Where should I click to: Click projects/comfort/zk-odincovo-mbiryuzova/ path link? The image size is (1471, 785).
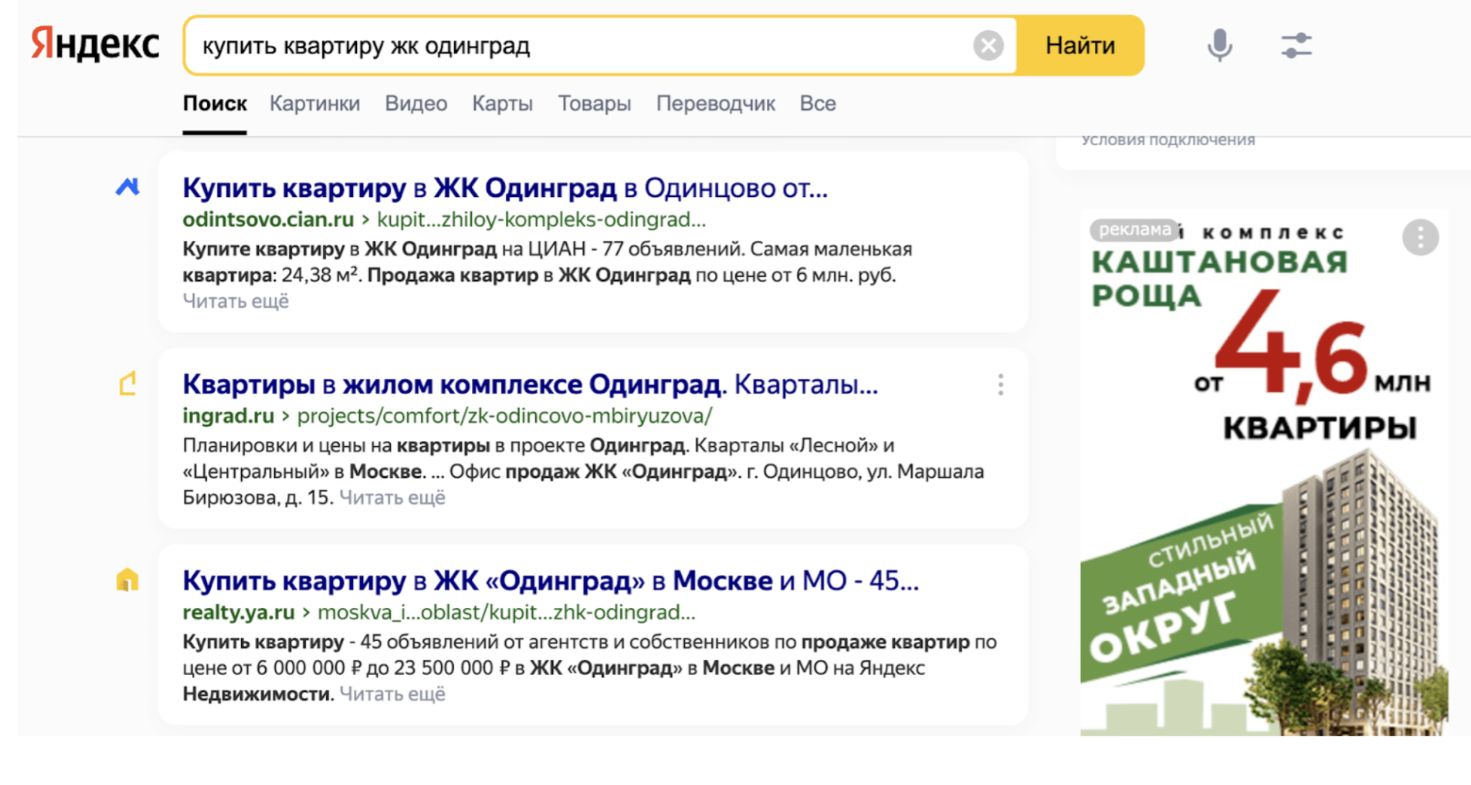click(505, 416)
